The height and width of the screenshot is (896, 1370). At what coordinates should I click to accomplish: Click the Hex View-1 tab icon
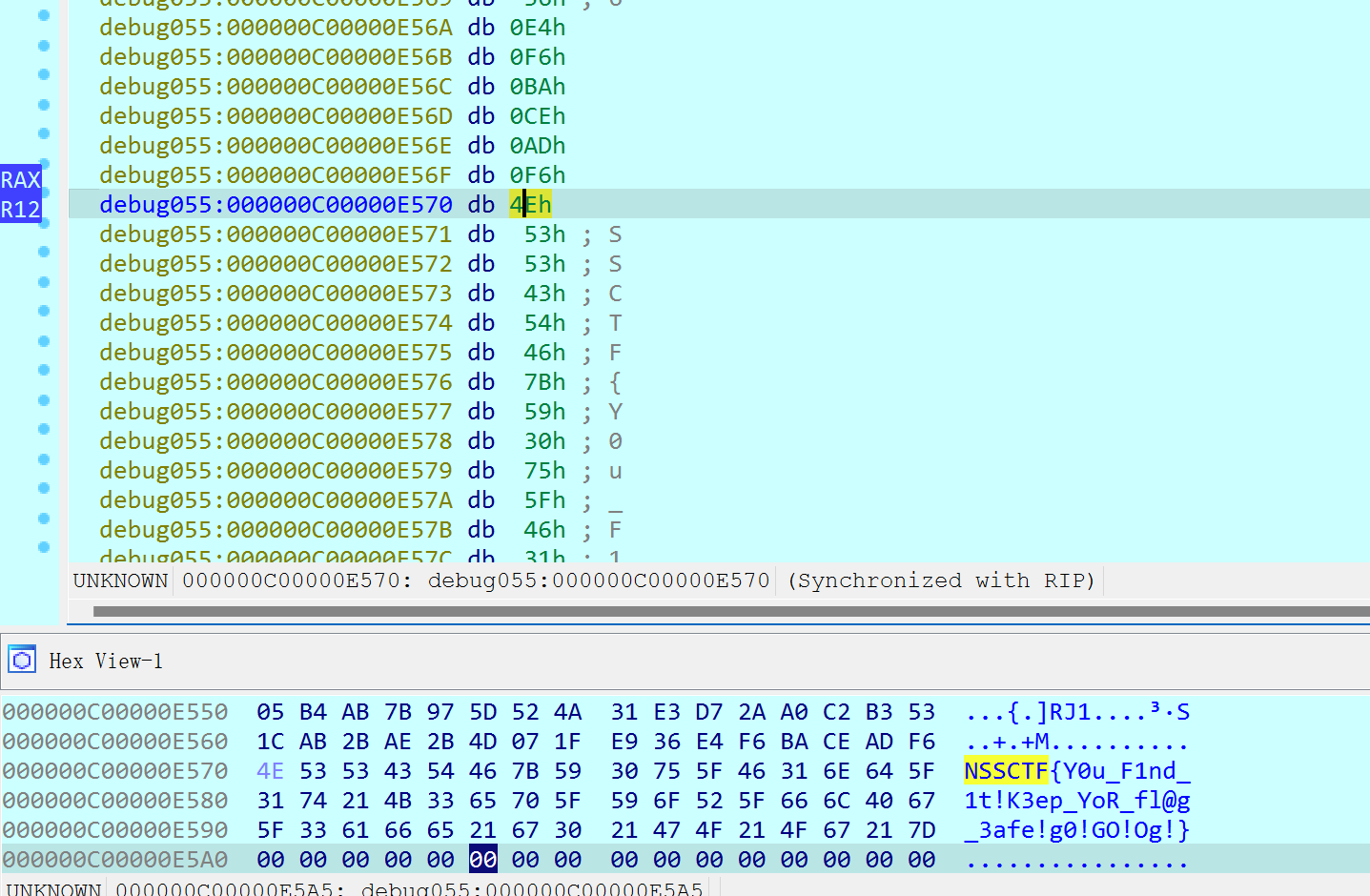(21, 660)
